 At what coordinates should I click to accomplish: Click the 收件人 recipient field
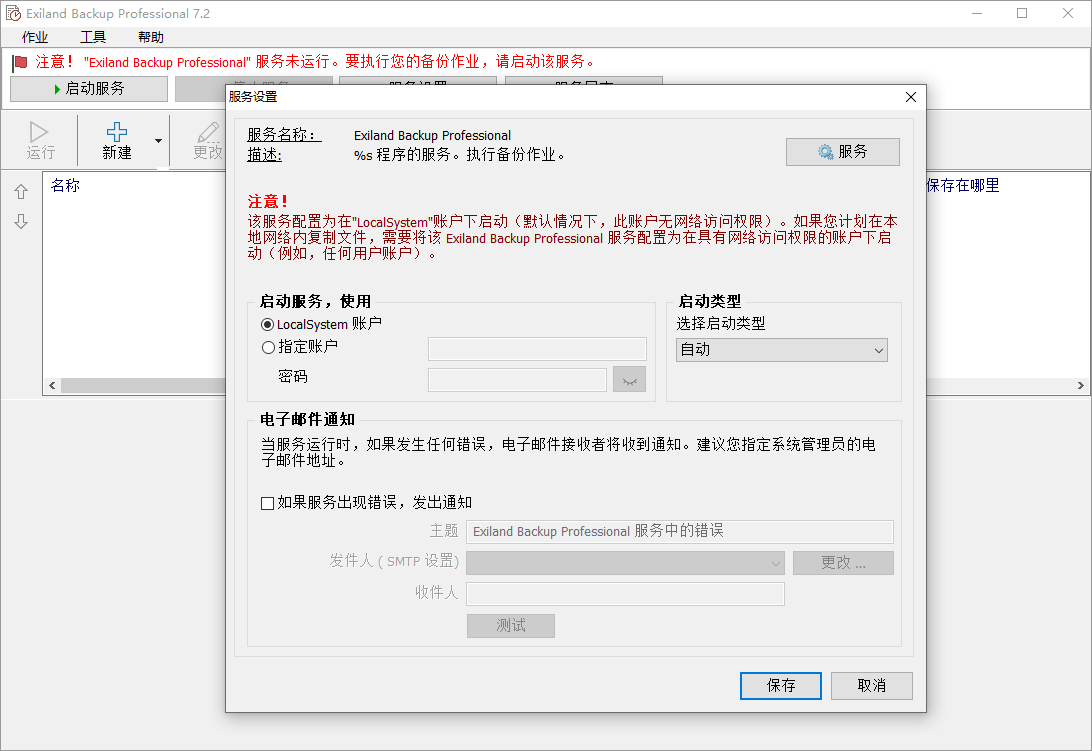point(625,594)
